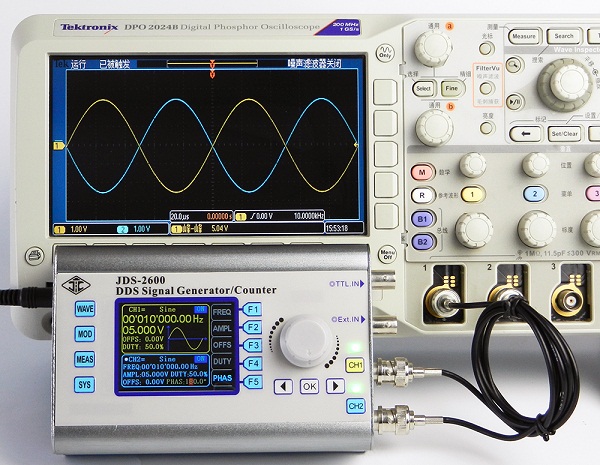Screen dimensions: 600x465
Task: Choose the F5 soft key
Action: 253,382
